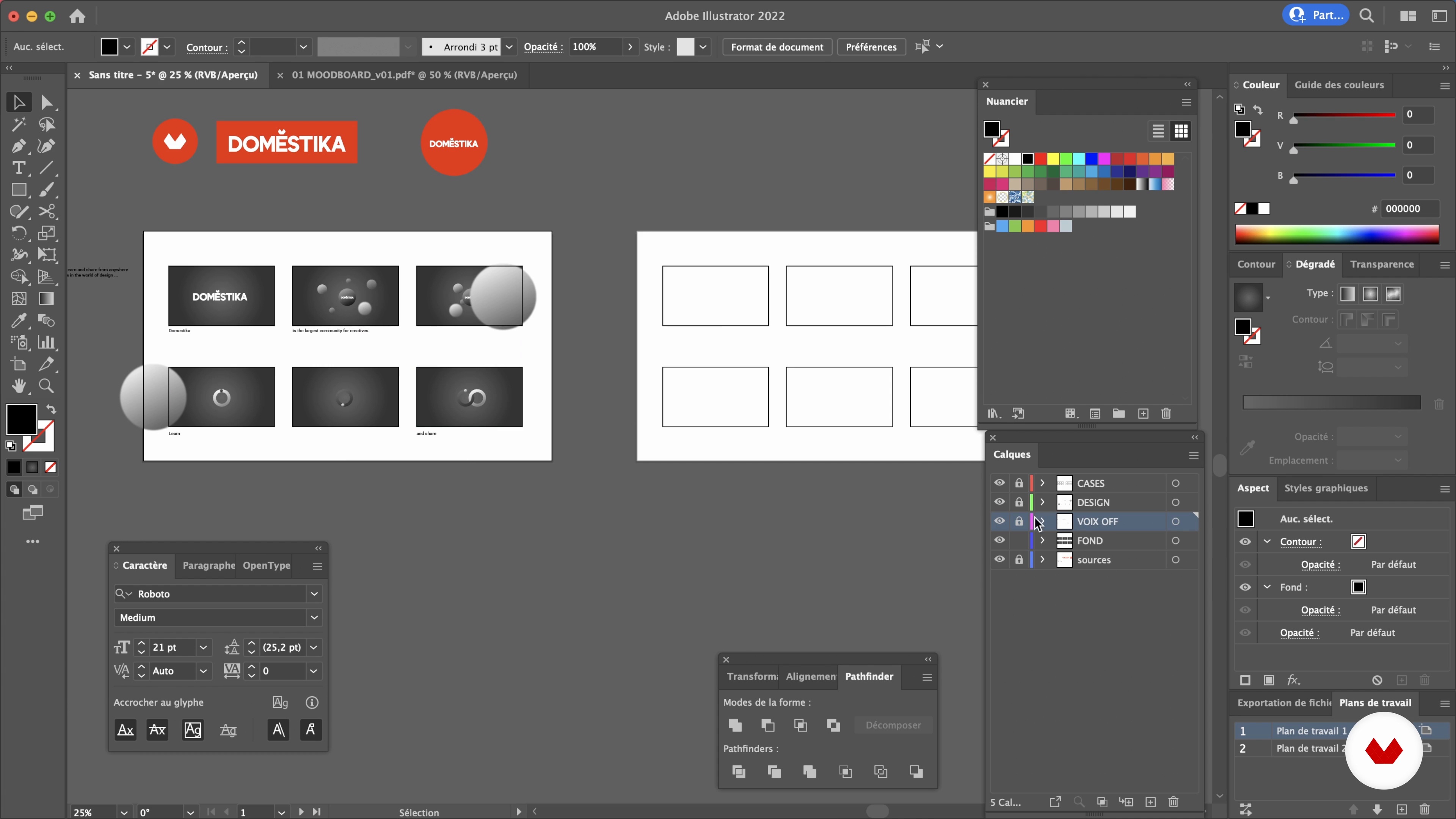
Task: Open the font size 21 pt dropdown
Action: (x=204, y=648)
